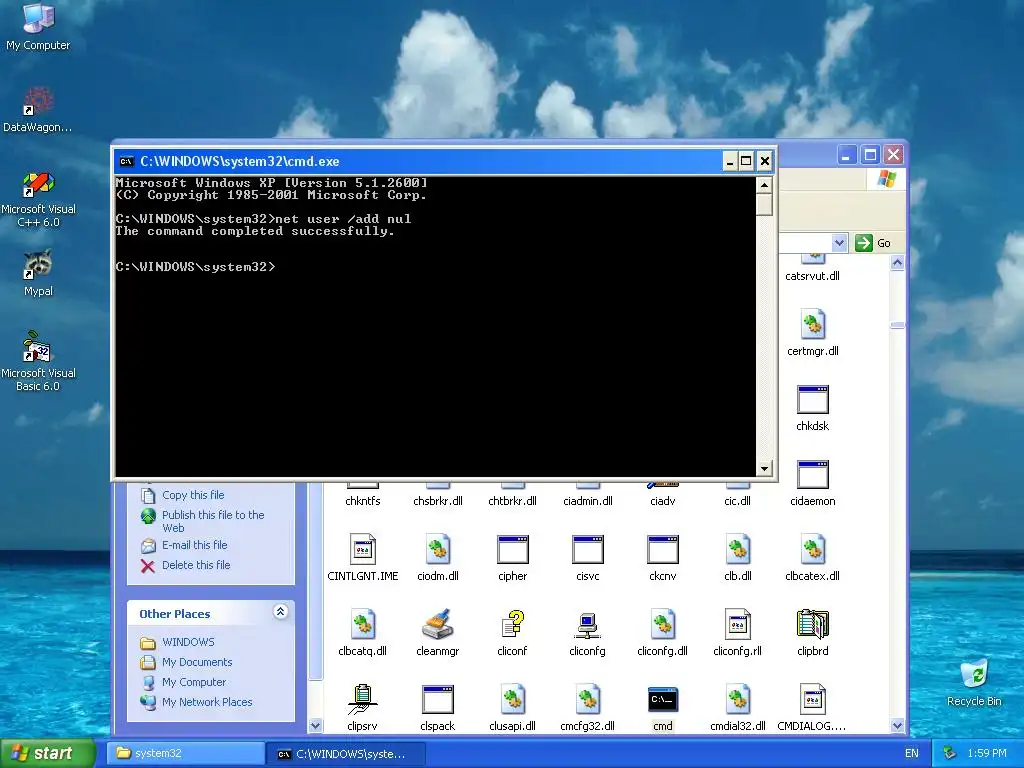The width and height of the screenshot is (1024, 768).
Task: Click cmd.exe title bar system menu icon
Action: 127,161
